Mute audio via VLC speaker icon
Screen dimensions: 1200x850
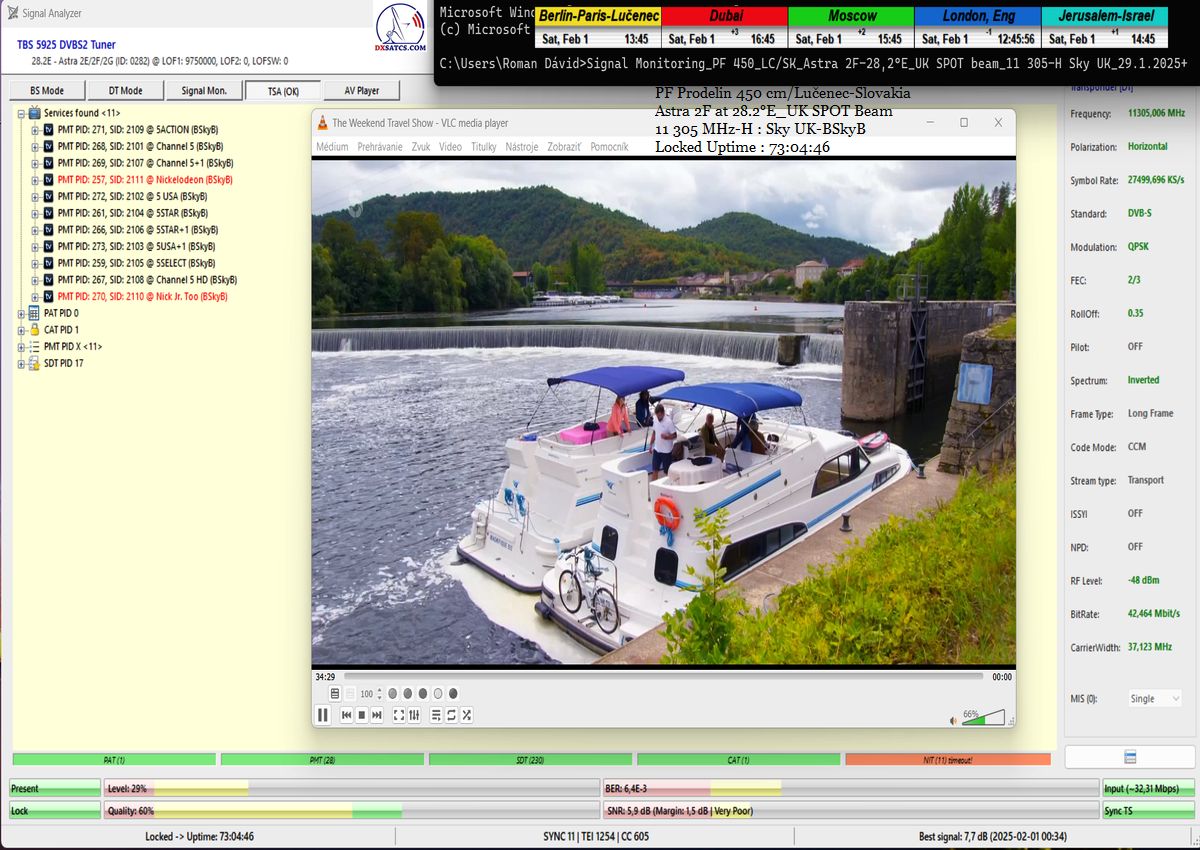click(953, 719)
